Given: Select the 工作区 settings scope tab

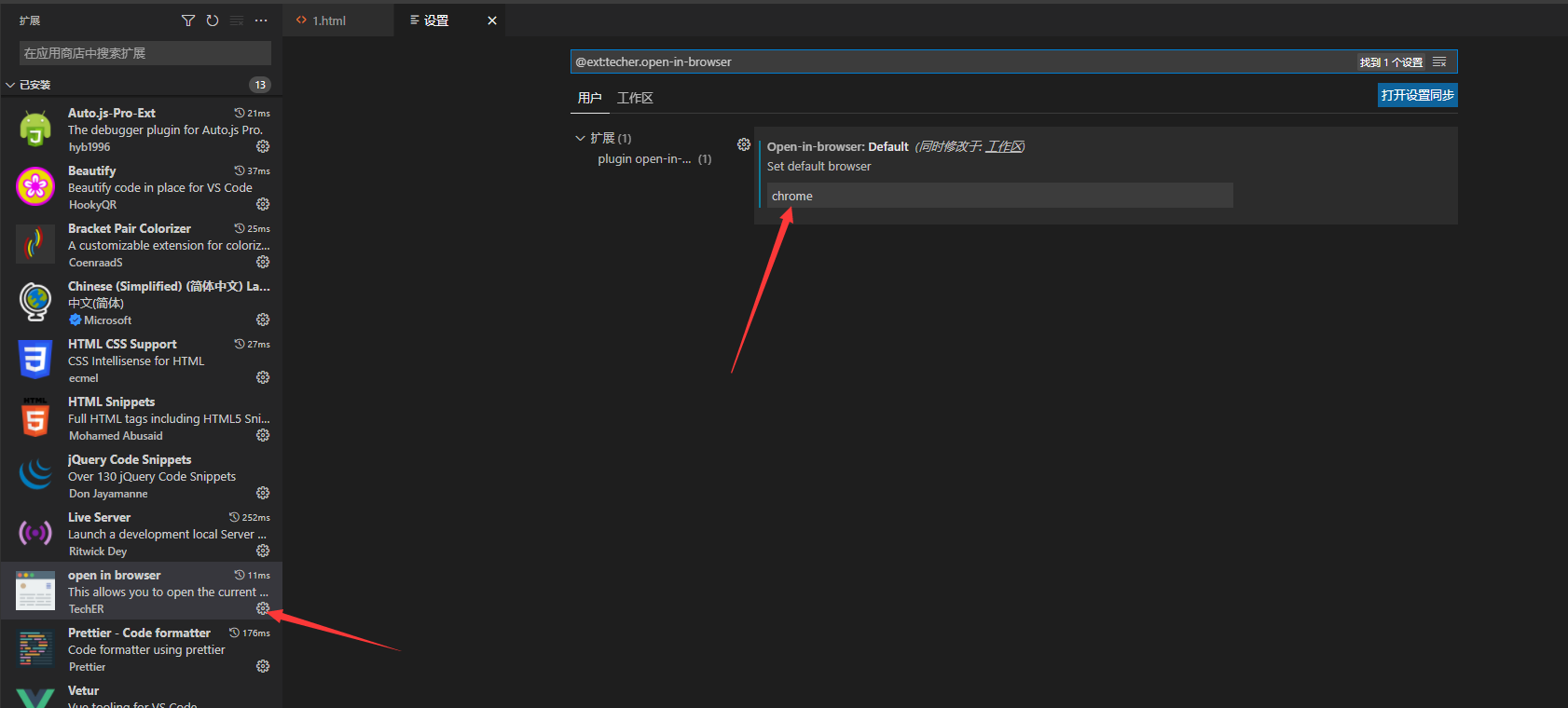Looking at the screenshot, I should pyautogui.click(x=635, y=98).
